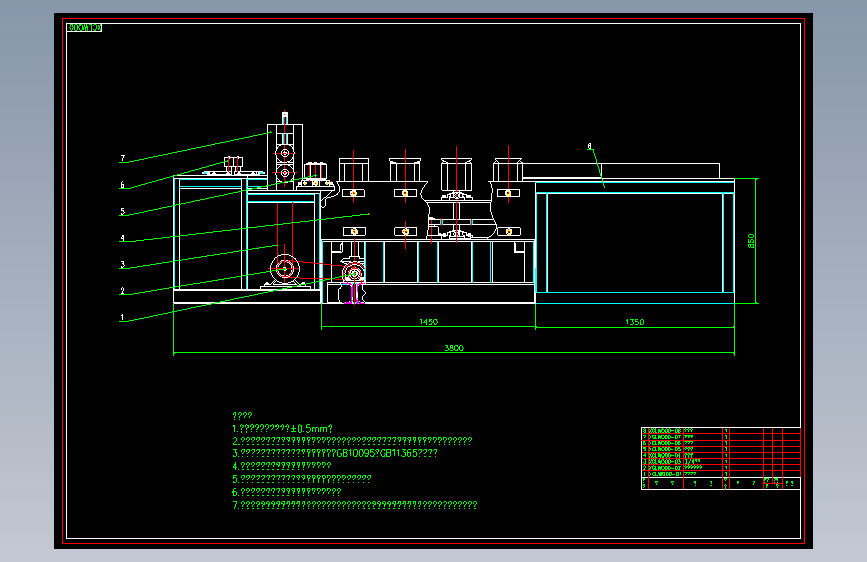This screenshot has width=867, height=562.
Task: Click note line beginning with "2."
Action: [352, 441]
